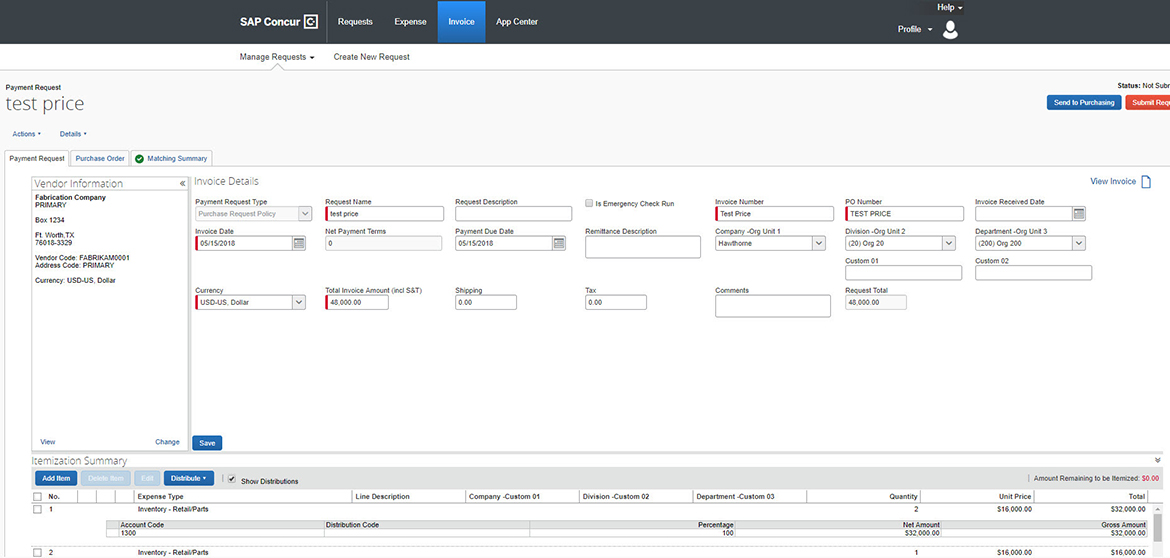Open the Invoice Date calendar picker
The width and height of the screenshot is (1170, 558).
(x=299, y=243)
